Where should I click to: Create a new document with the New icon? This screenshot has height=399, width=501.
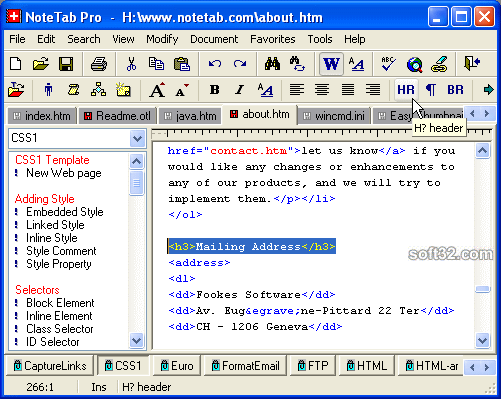point(16,64)
